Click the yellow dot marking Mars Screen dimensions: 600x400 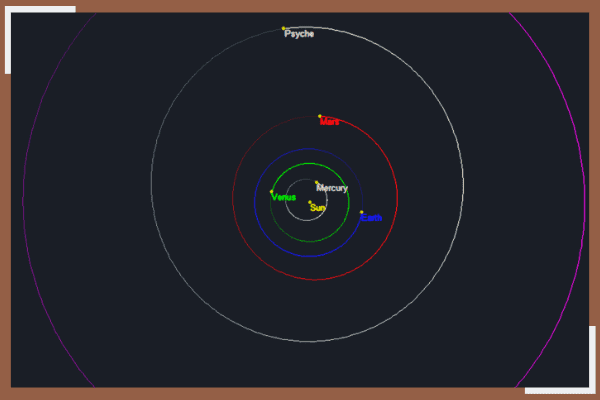320,116
